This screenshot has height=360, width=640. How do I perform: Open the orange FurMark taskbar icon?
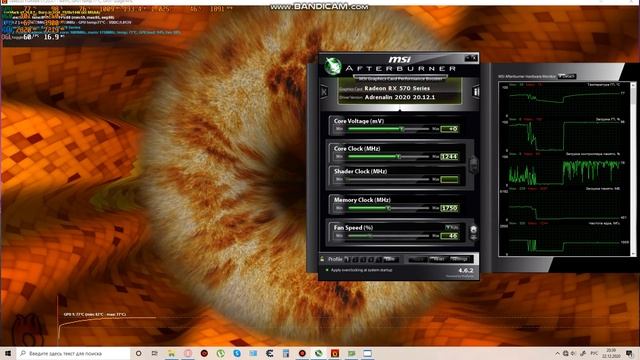pos(335,353)
